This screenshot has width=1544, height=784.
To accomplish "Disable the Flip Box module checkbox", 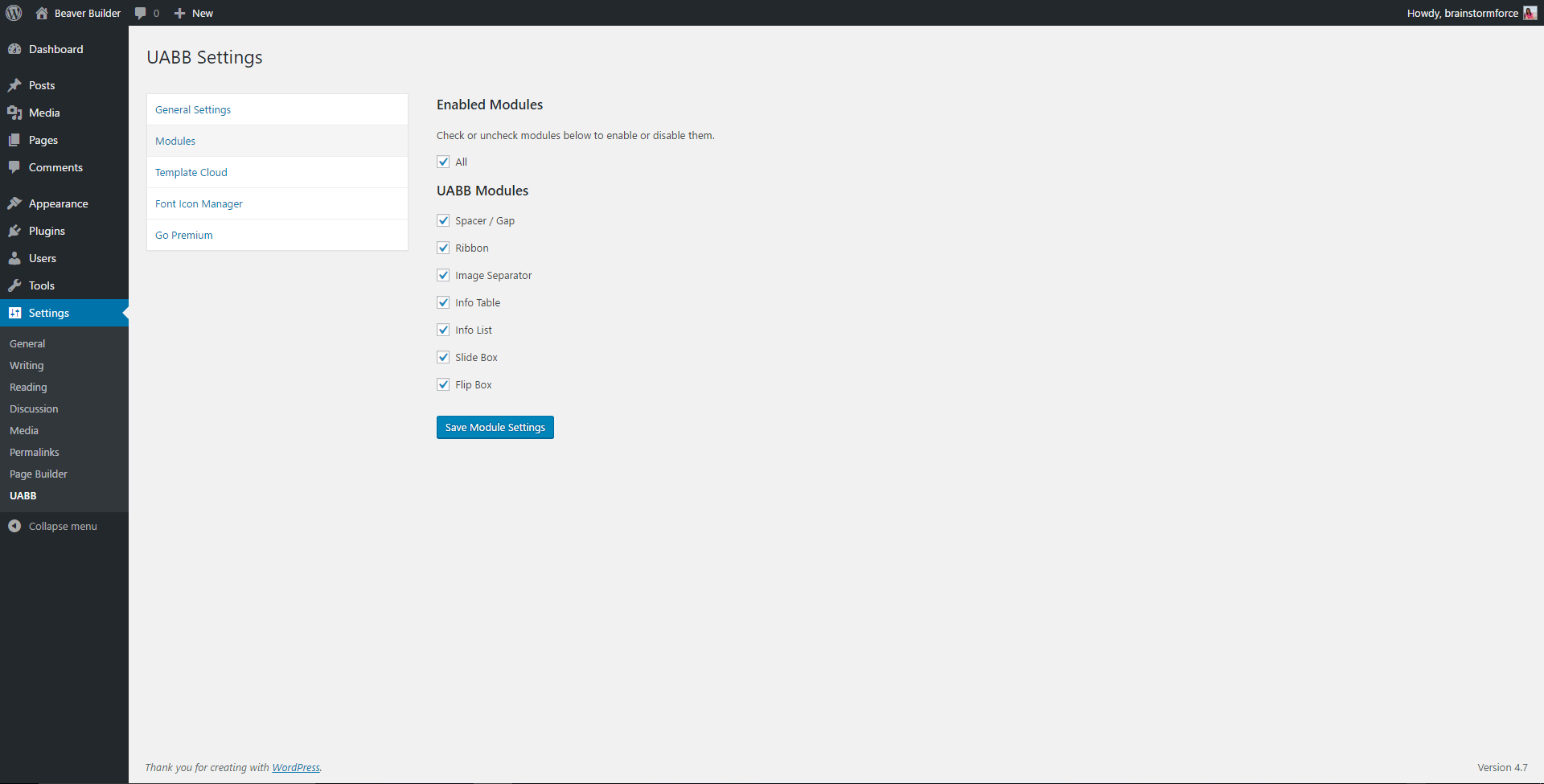I will pos(443,384).
